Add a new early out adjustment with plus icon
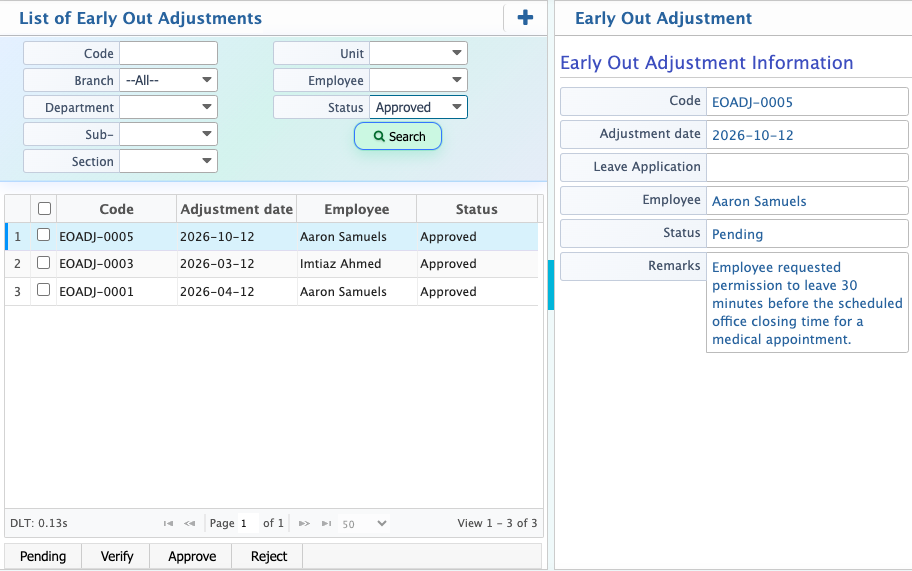The width and height of the screenshot is (912, 571). pyautogui.click(x=525, y=17)
